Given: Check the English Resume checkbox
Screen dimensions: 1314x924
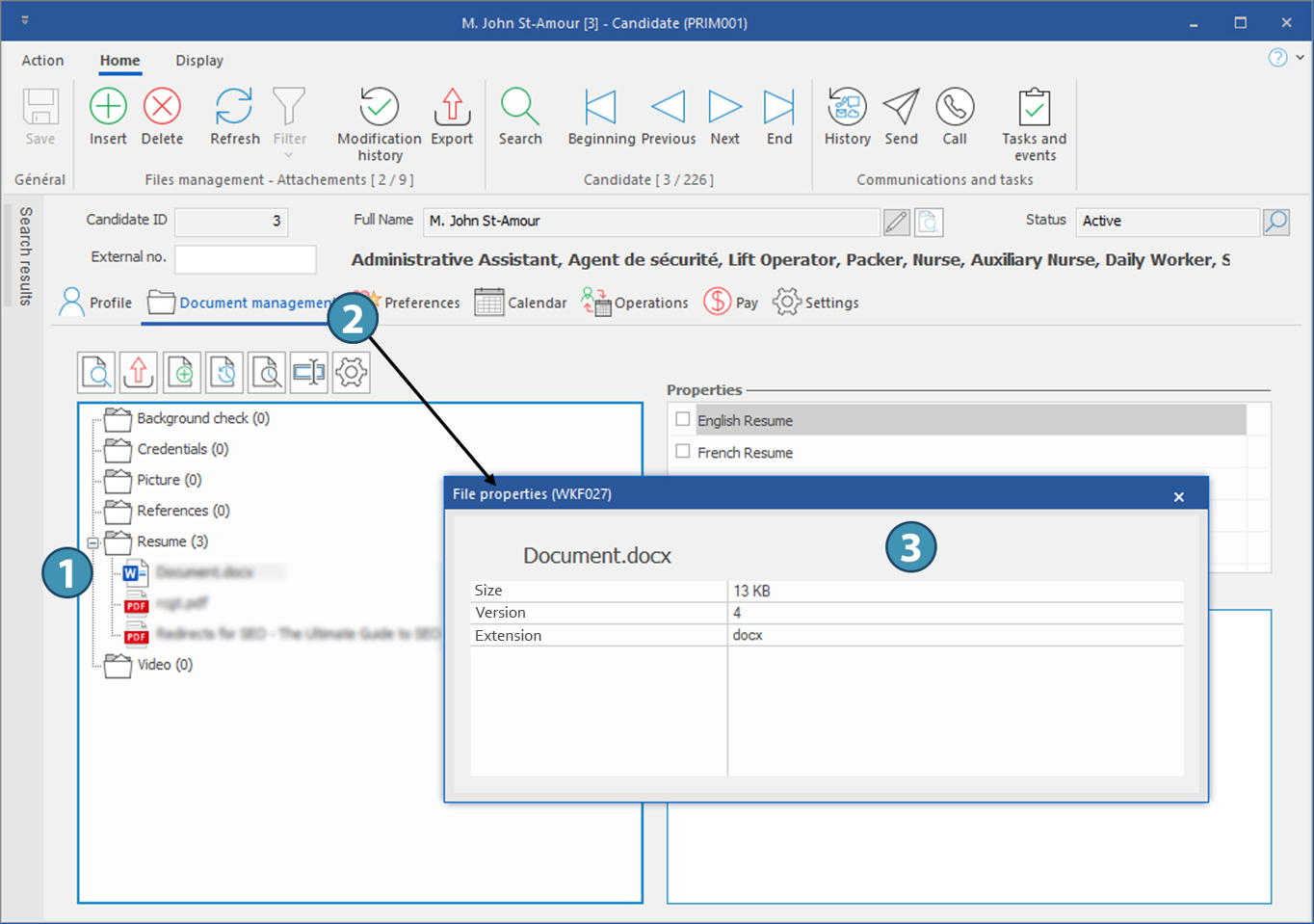Looking at the screenshot, I should [x=683, y=420].
